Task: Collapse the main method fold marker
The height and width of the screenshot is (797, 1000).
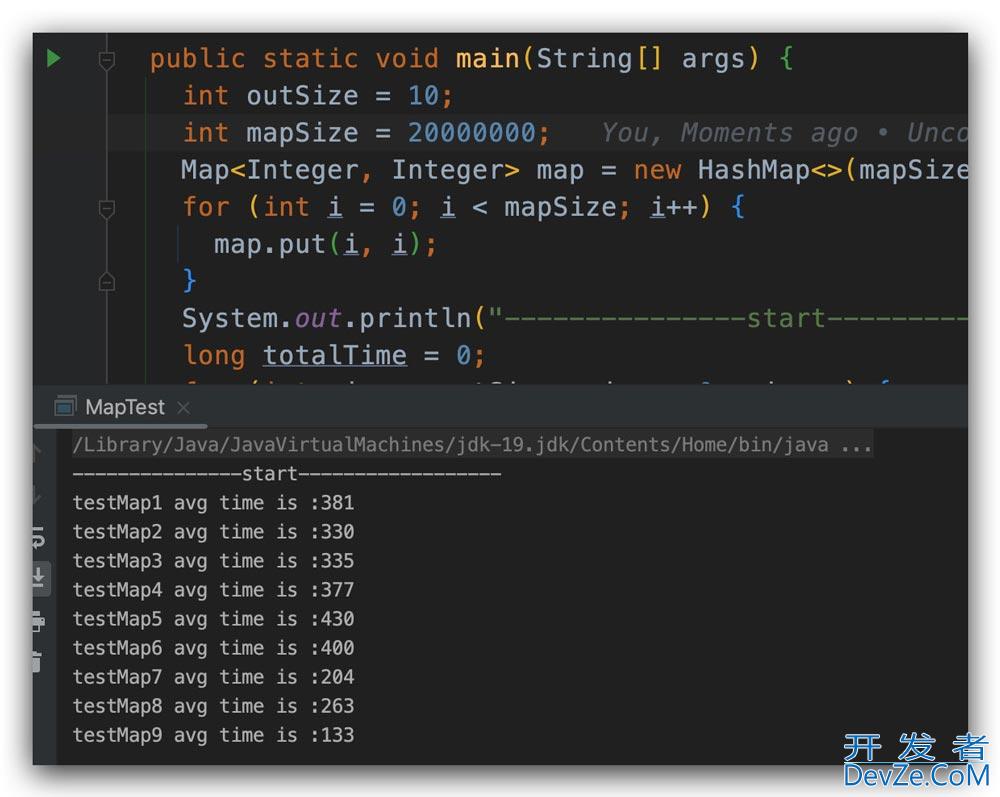Action: click(107, 60)
